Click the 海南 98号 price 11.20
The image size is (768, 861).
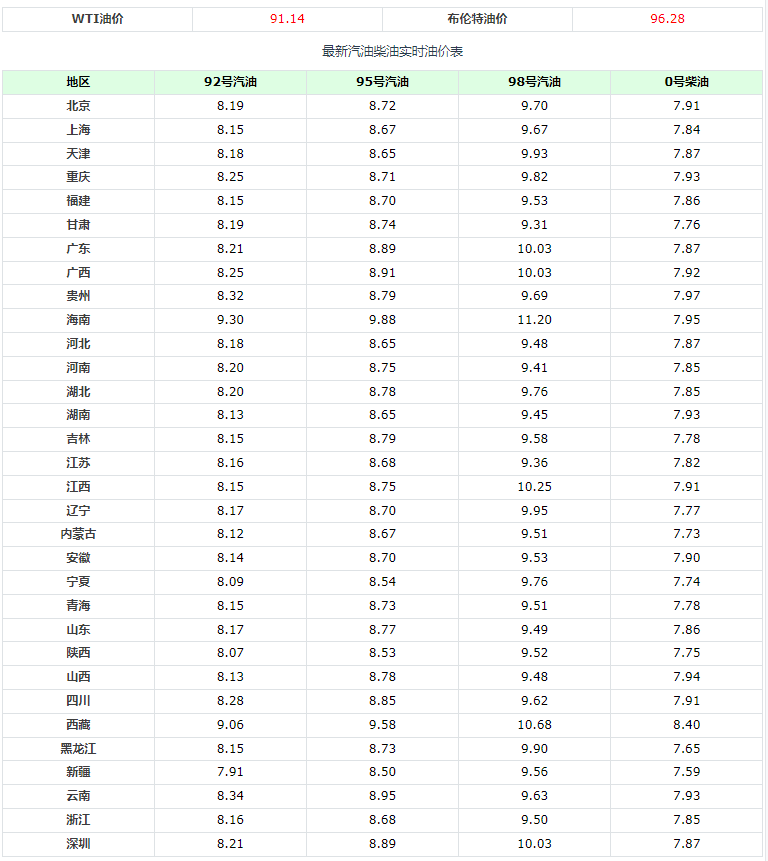coord(535,320)
